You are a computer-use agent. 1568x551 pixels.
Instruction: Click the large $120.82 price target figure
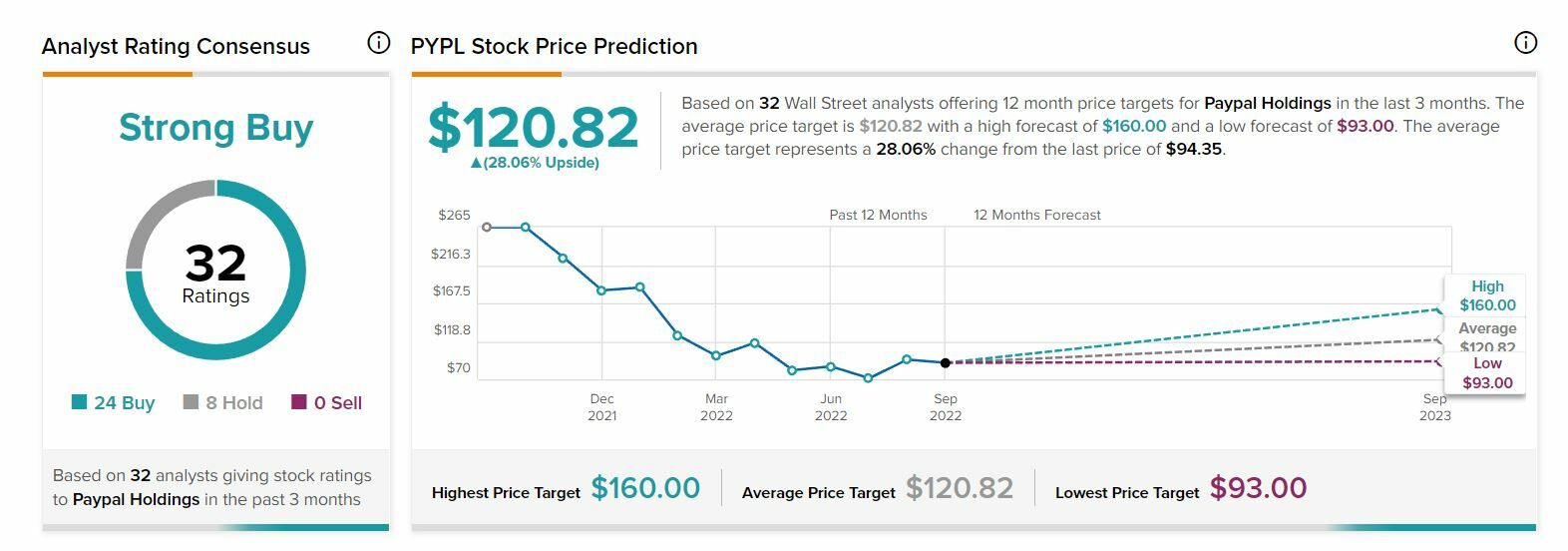[534, 128]
